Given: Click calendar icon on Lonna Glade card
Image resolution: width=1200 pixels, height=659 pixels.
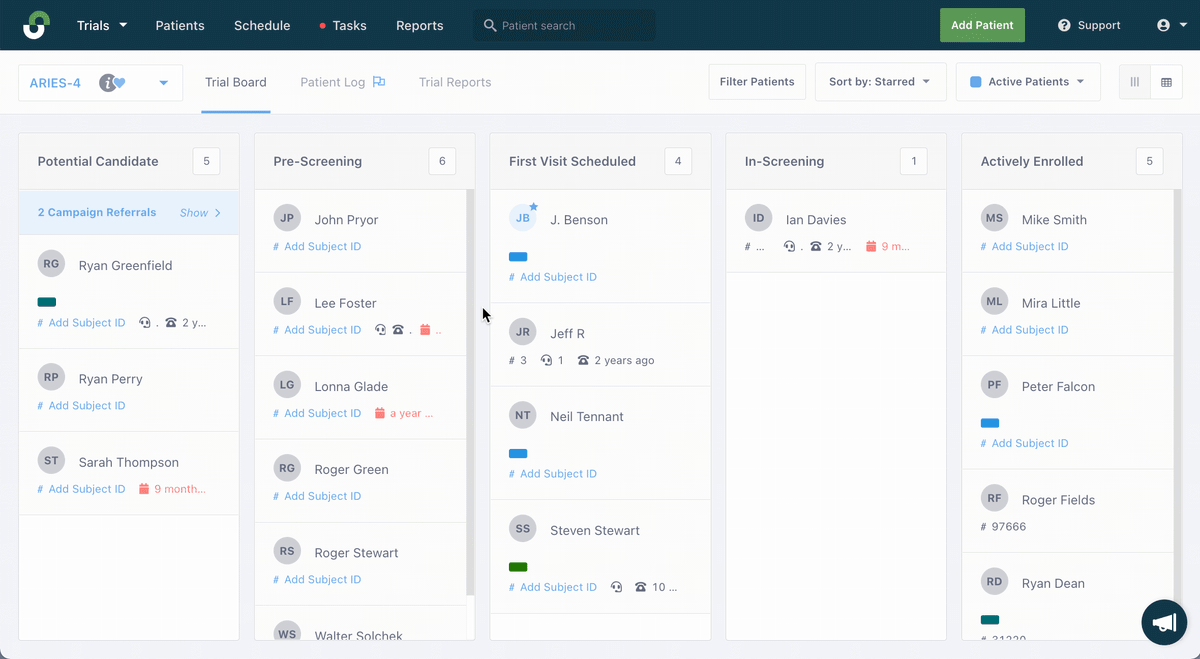Looking at the screenshot, I should pyautogui.click(x=380, y=413).
